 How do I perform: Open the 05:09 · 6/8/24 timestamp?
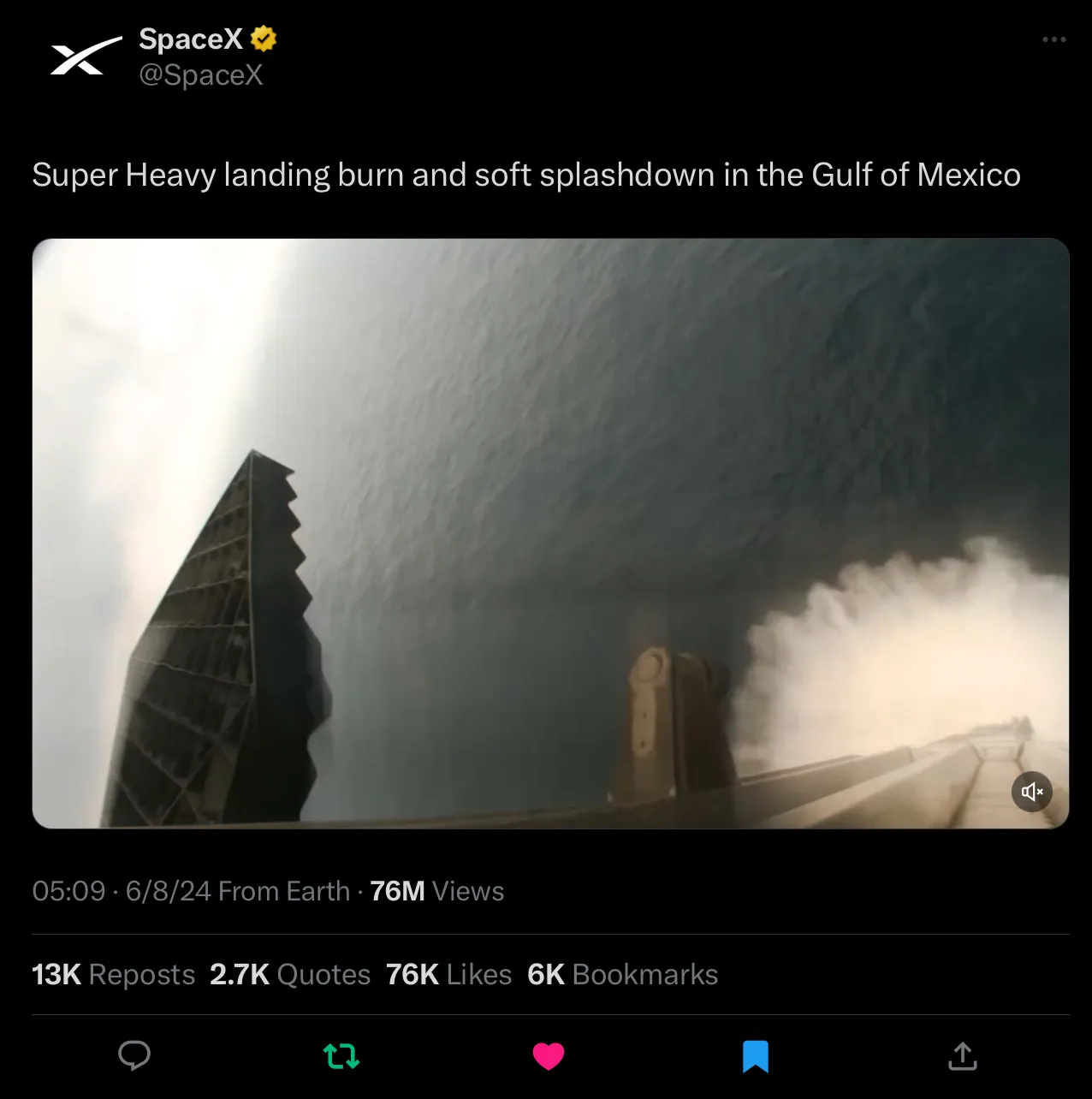122,891
